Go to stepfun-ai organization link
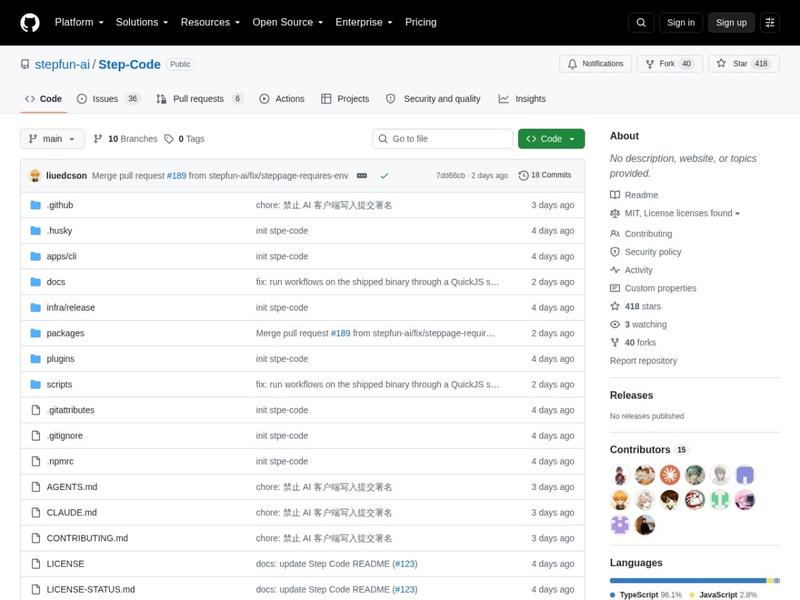 point(62,64)
